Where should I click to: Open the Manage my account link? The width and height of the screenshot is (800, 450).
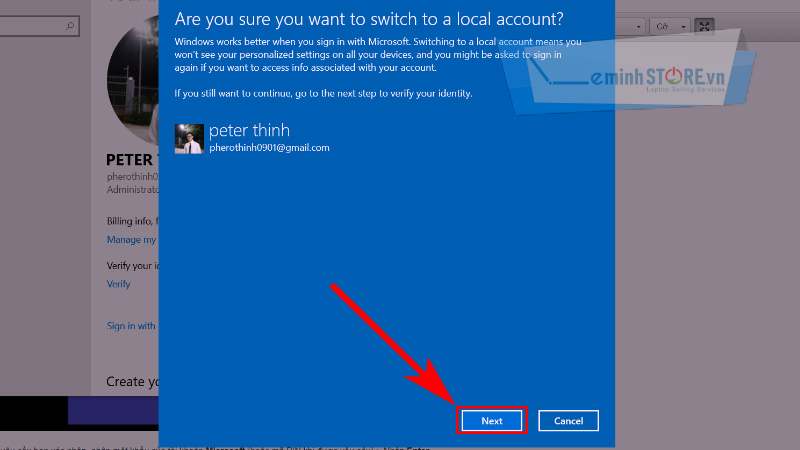(x=131, y=240)
